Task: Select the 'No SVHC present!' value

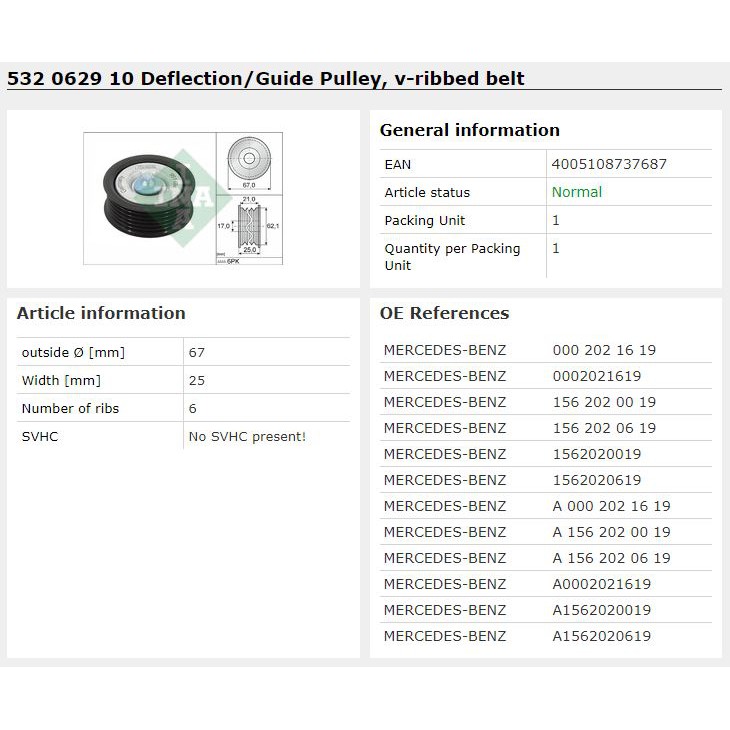Action: point(247,436)
